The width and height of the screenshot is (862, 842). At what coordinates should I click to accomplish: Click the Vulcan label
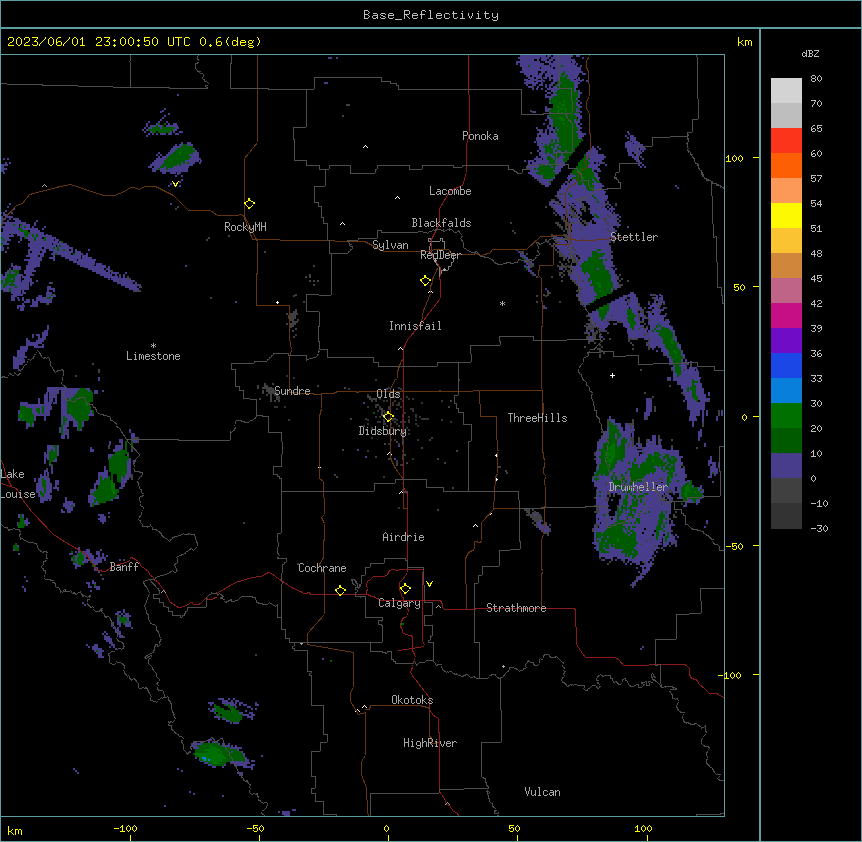pyautogui.click(x=543, y=792)
